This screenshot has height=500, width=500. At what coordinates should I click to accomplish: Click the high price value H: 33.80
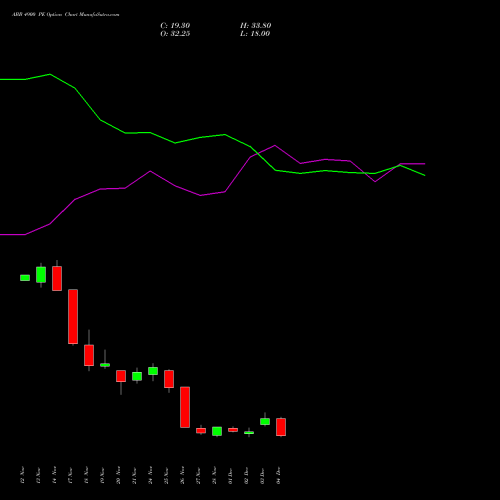point(256,26)
